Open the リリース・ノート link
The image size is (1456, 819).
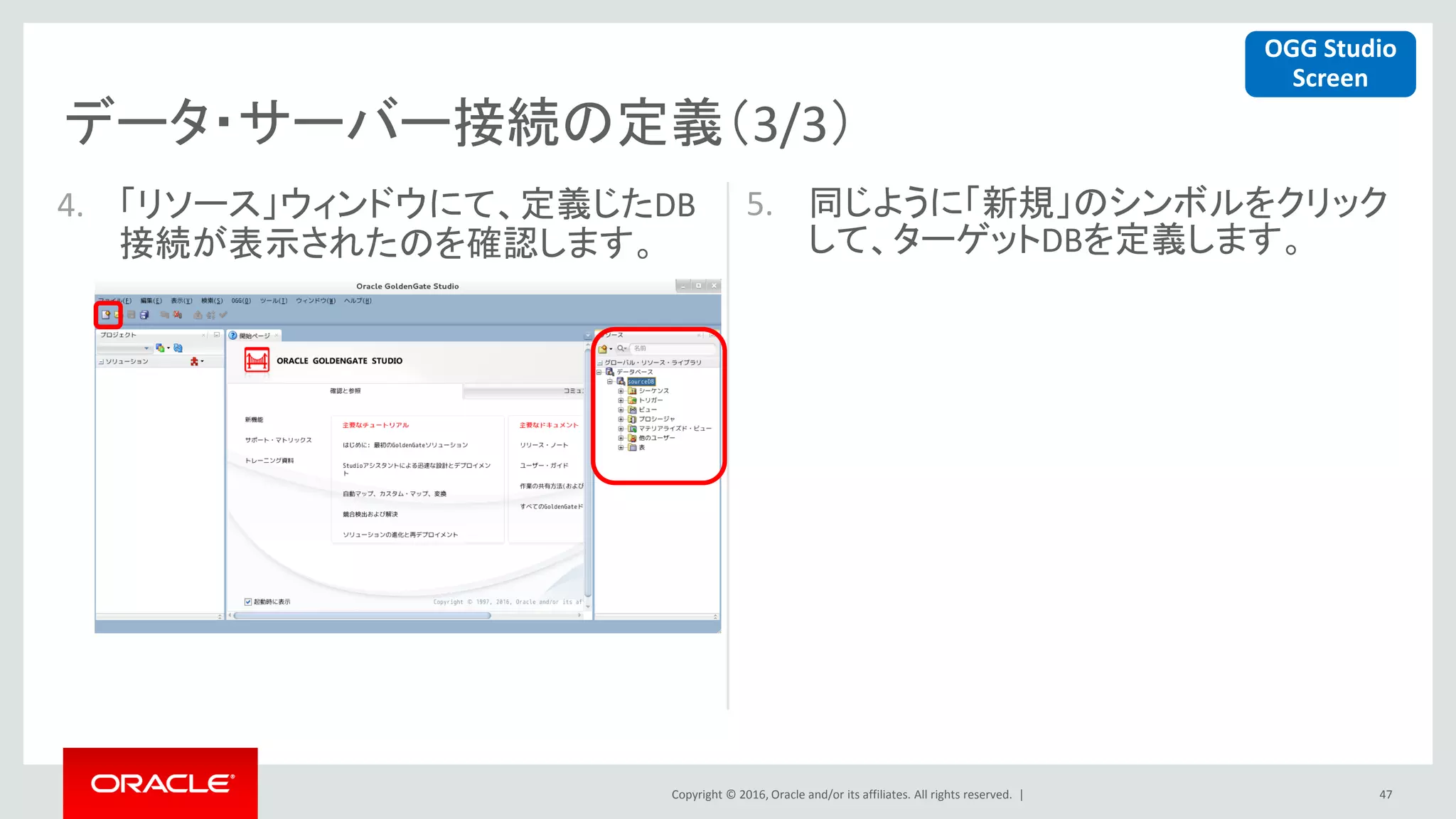coord(544,445)
